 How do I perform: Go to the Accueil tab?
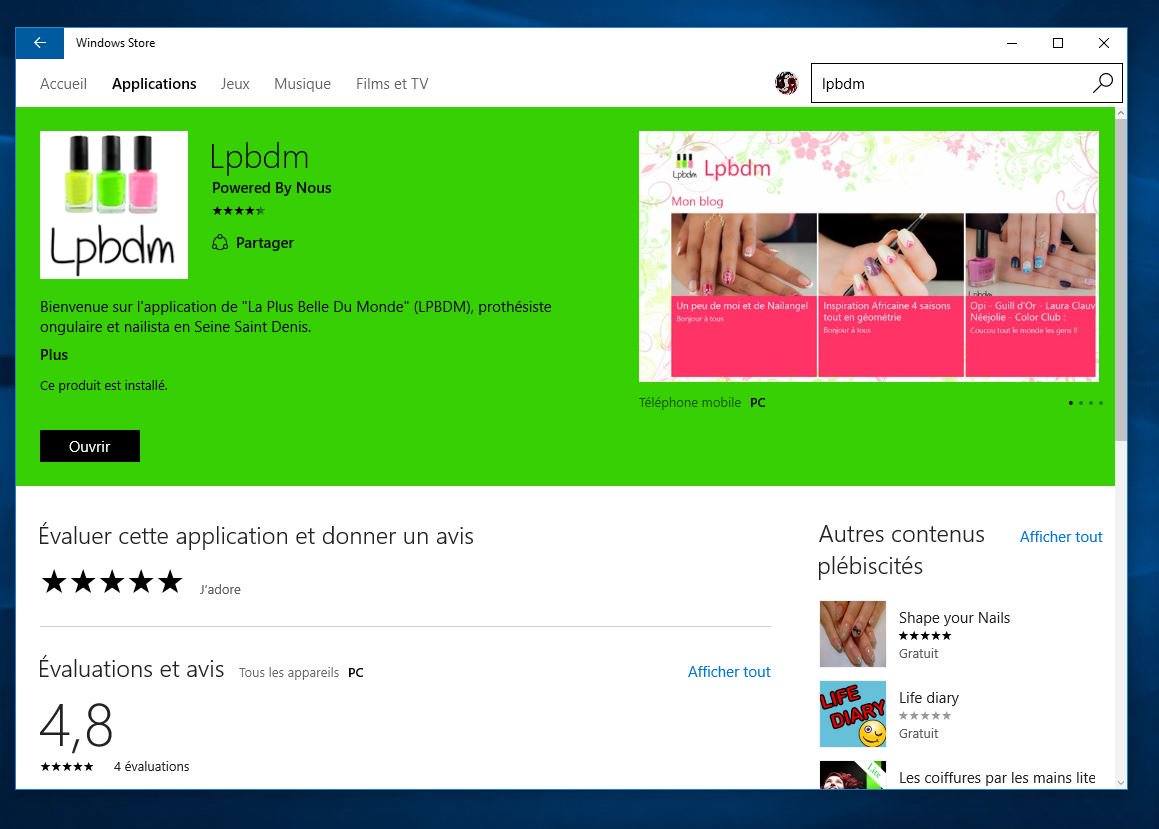tap(64, 83)
